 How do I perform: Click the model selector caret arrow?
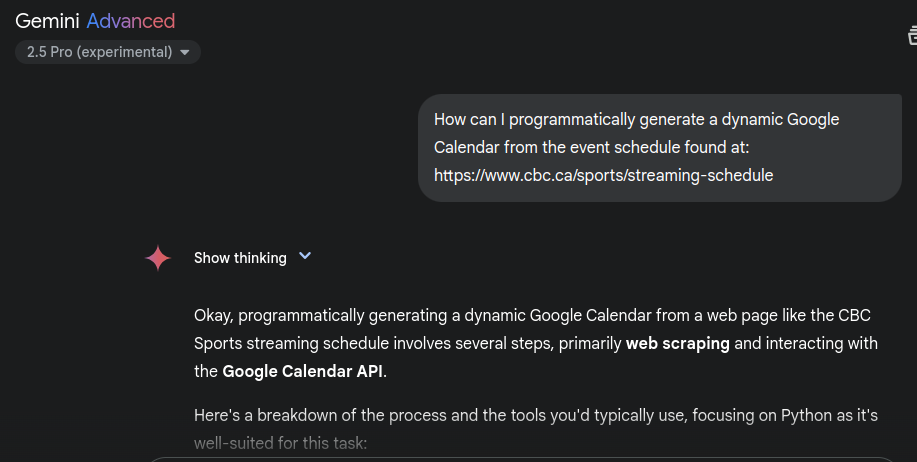point(185,52)
